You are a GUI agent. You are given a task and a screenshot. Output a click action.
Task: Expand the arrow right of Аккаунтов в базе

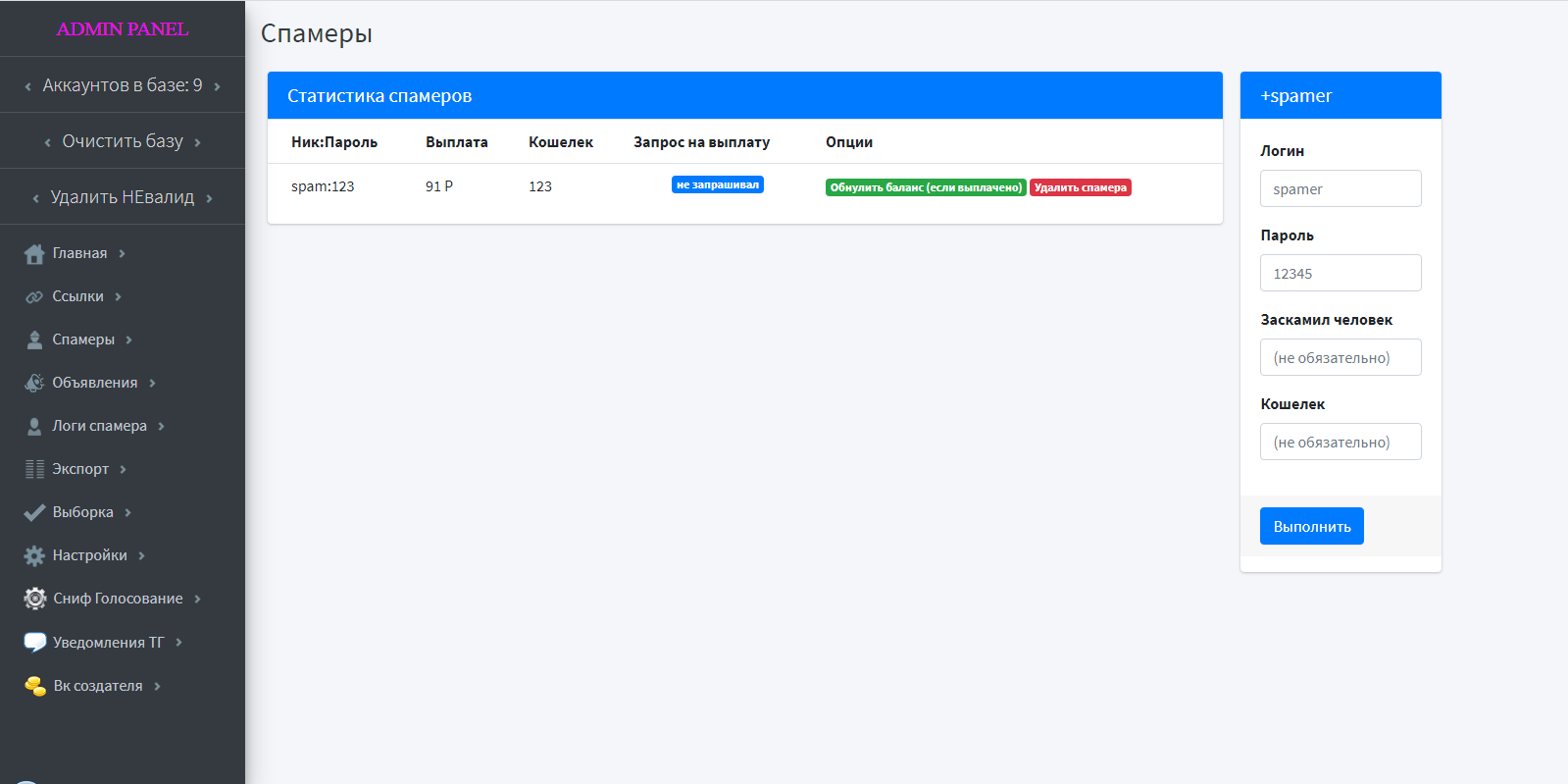217,86
